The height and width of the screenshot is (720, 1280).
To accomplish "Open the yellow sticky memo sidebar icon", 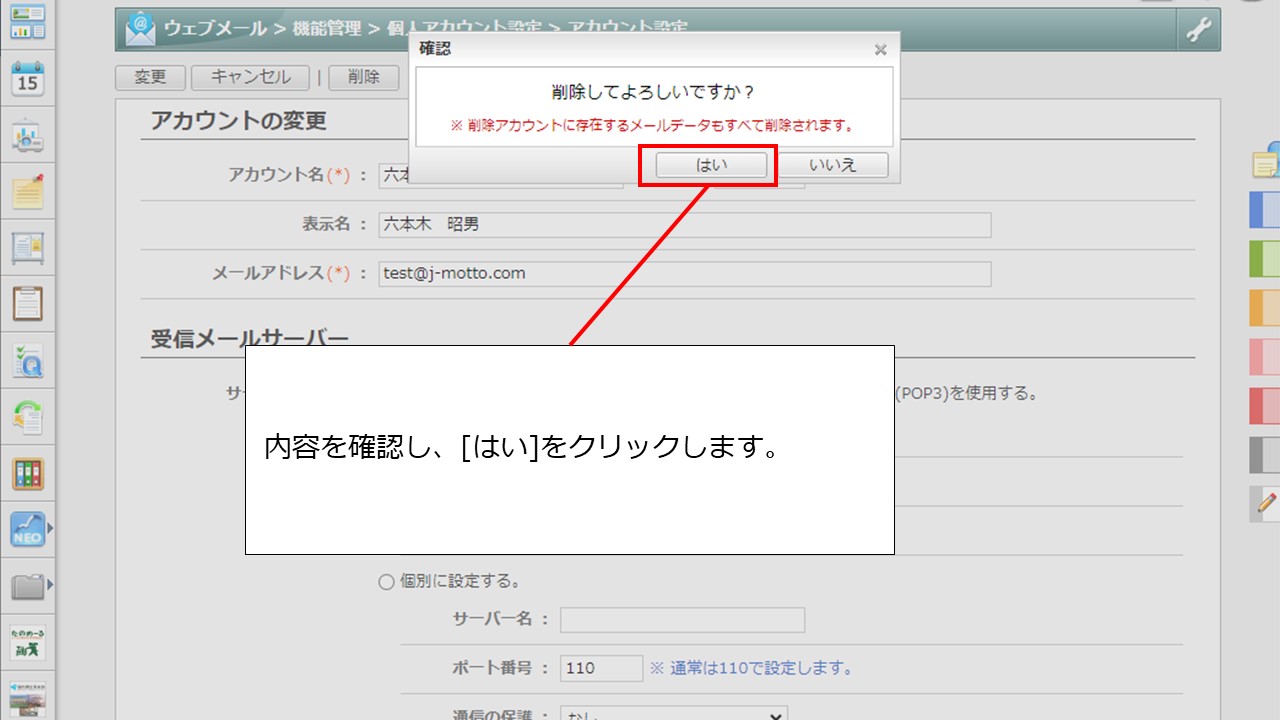I will click(x=28, y=191).
